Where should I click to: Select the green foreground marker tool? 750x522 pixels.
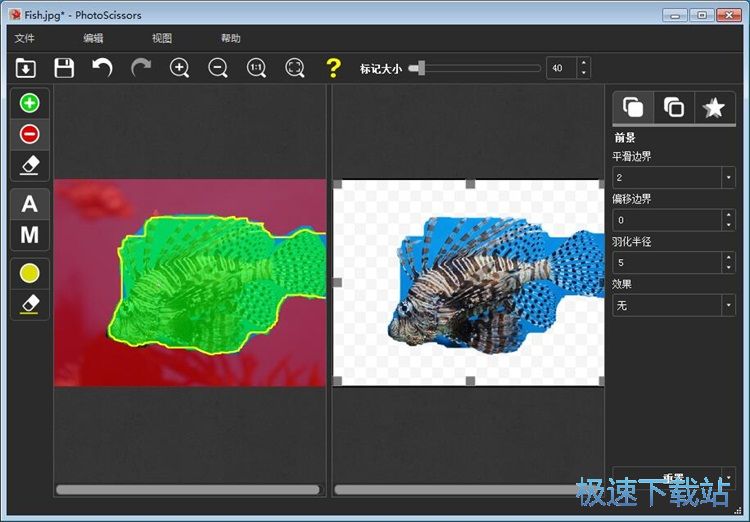(30, 103)
